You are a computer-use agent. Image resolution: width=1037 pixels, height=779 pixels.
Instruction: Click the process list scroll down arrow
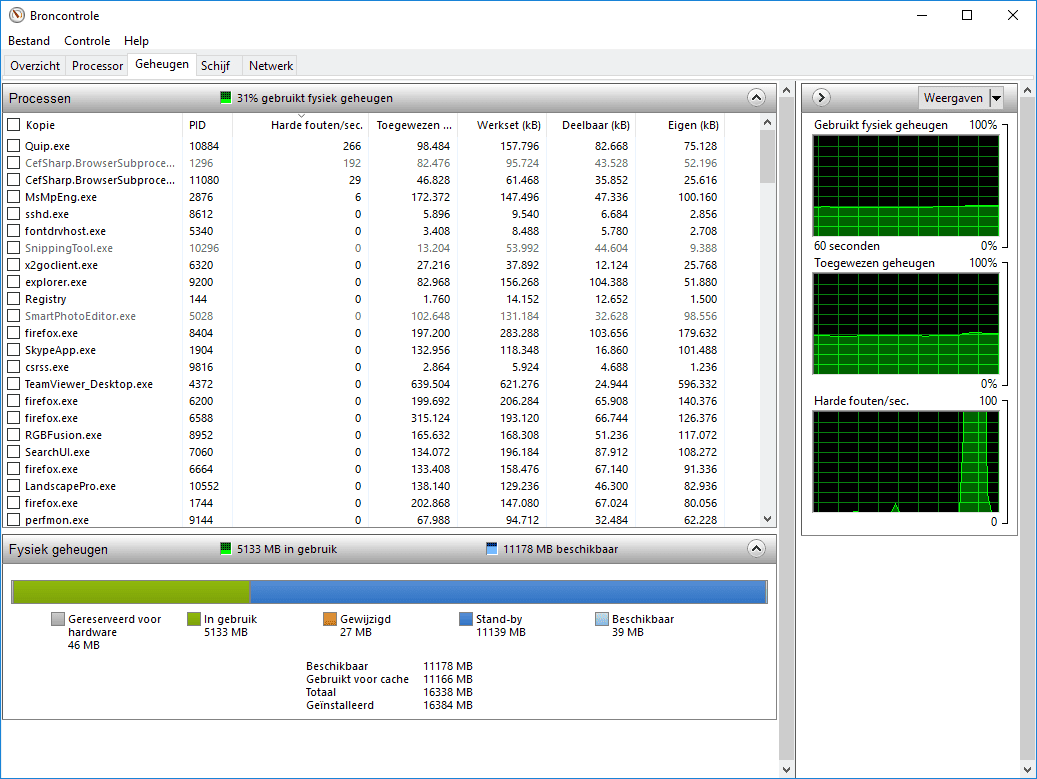(767, 519)
